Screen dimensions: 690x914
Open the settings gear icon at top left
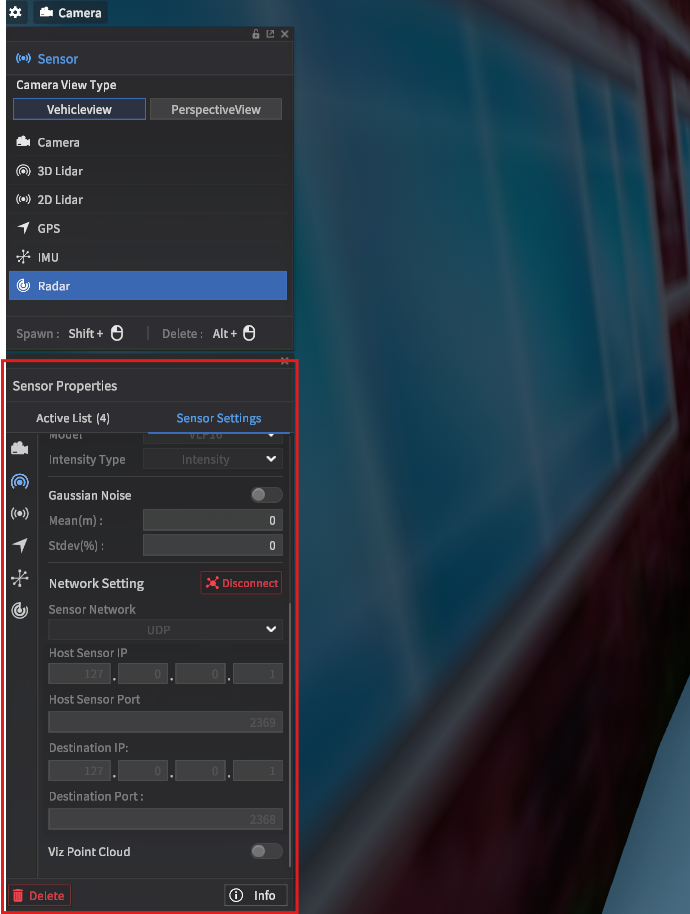point(15,12)
